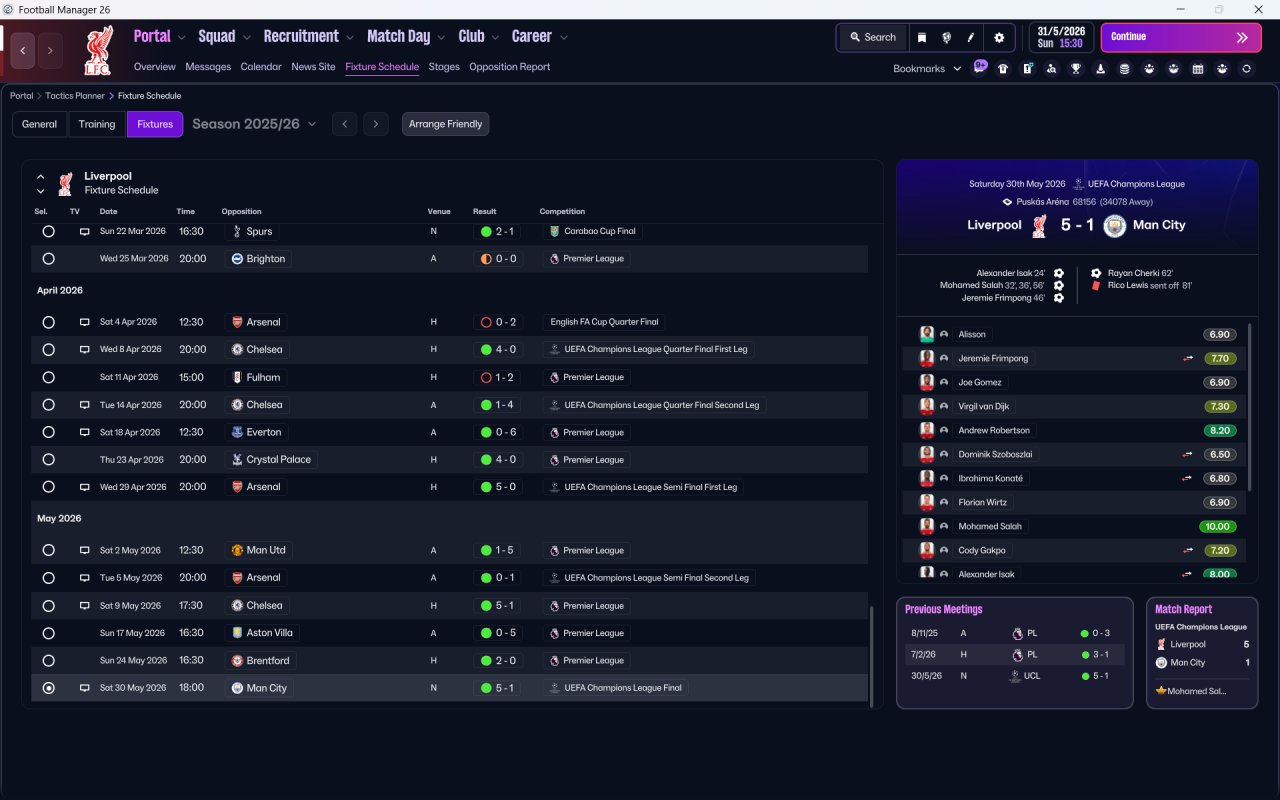Select the radio button for the Everton fixture
The height and width of the screenshot is (800, 1280).
click(x=49, y=432)
